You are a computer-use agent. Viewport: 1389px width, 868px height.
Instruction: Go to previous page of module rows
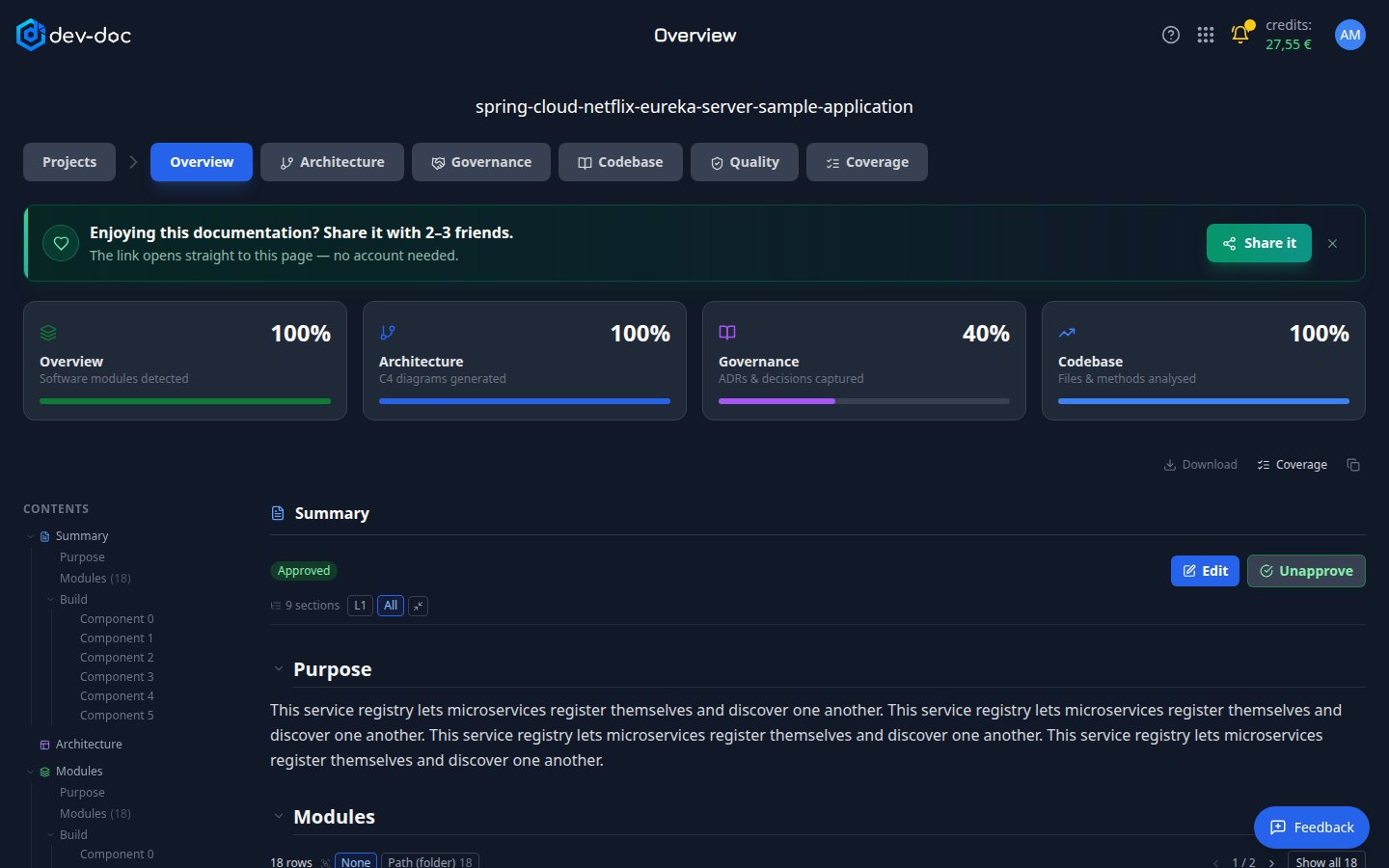1215,862
